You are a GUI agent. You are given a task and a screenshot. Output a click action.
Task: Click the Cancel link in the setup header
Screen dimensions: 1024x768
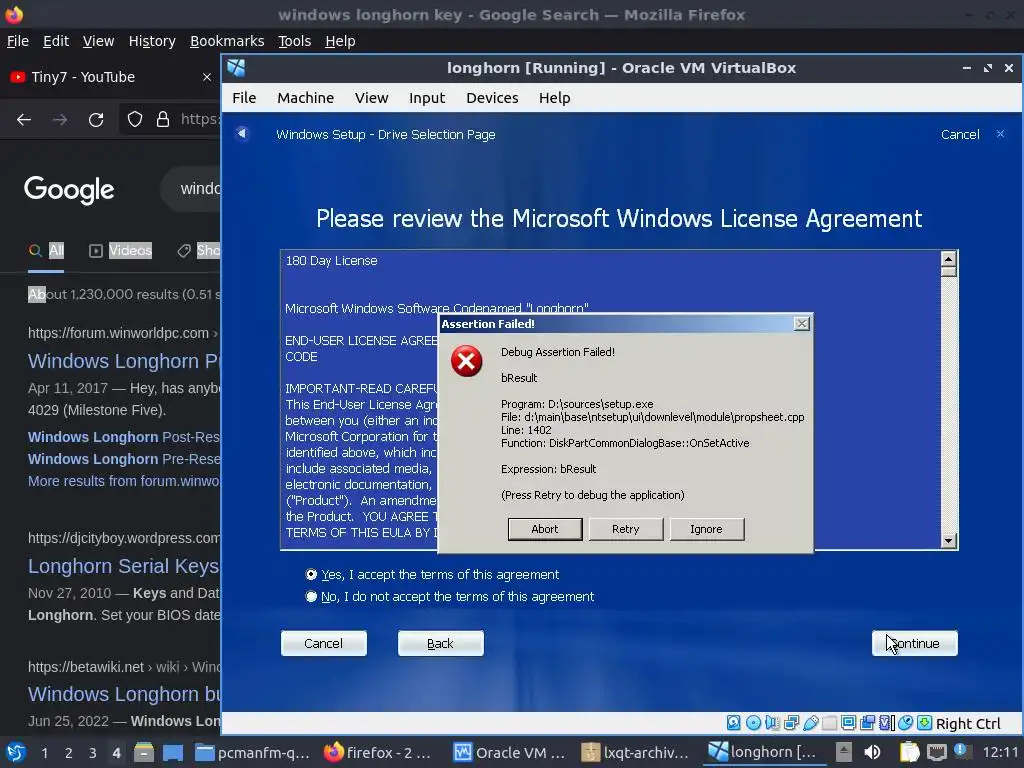tap(960, 135)
